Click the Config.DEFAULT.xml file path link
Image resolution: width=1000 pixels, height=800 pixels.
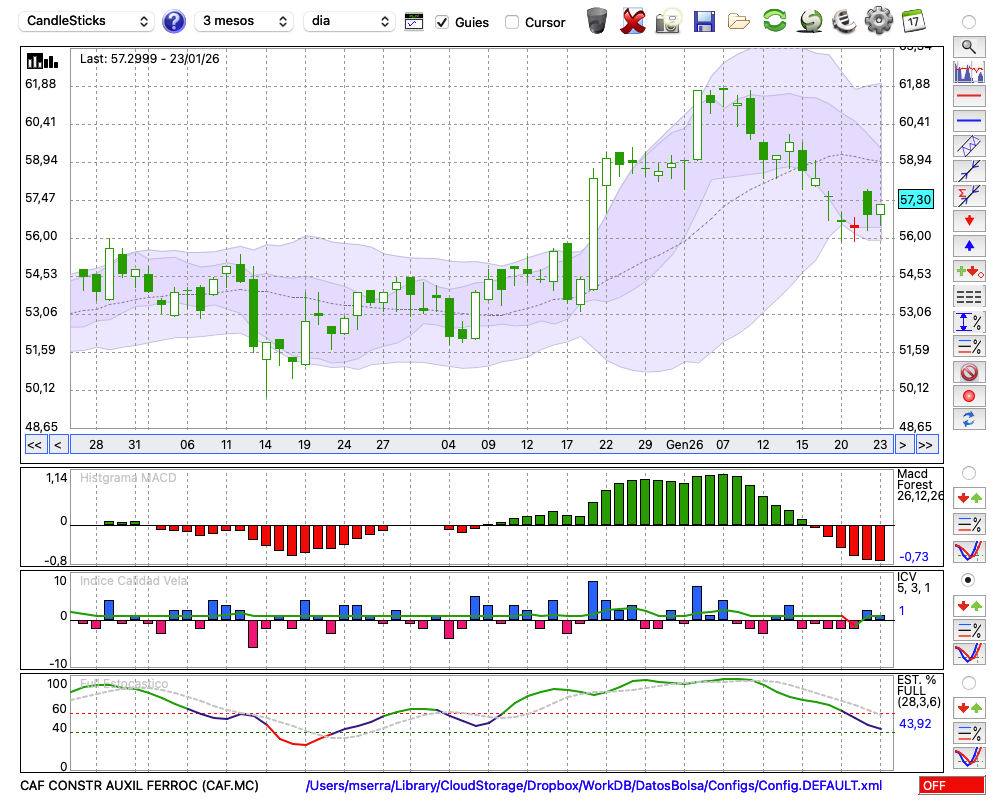(x=594, y=786)
